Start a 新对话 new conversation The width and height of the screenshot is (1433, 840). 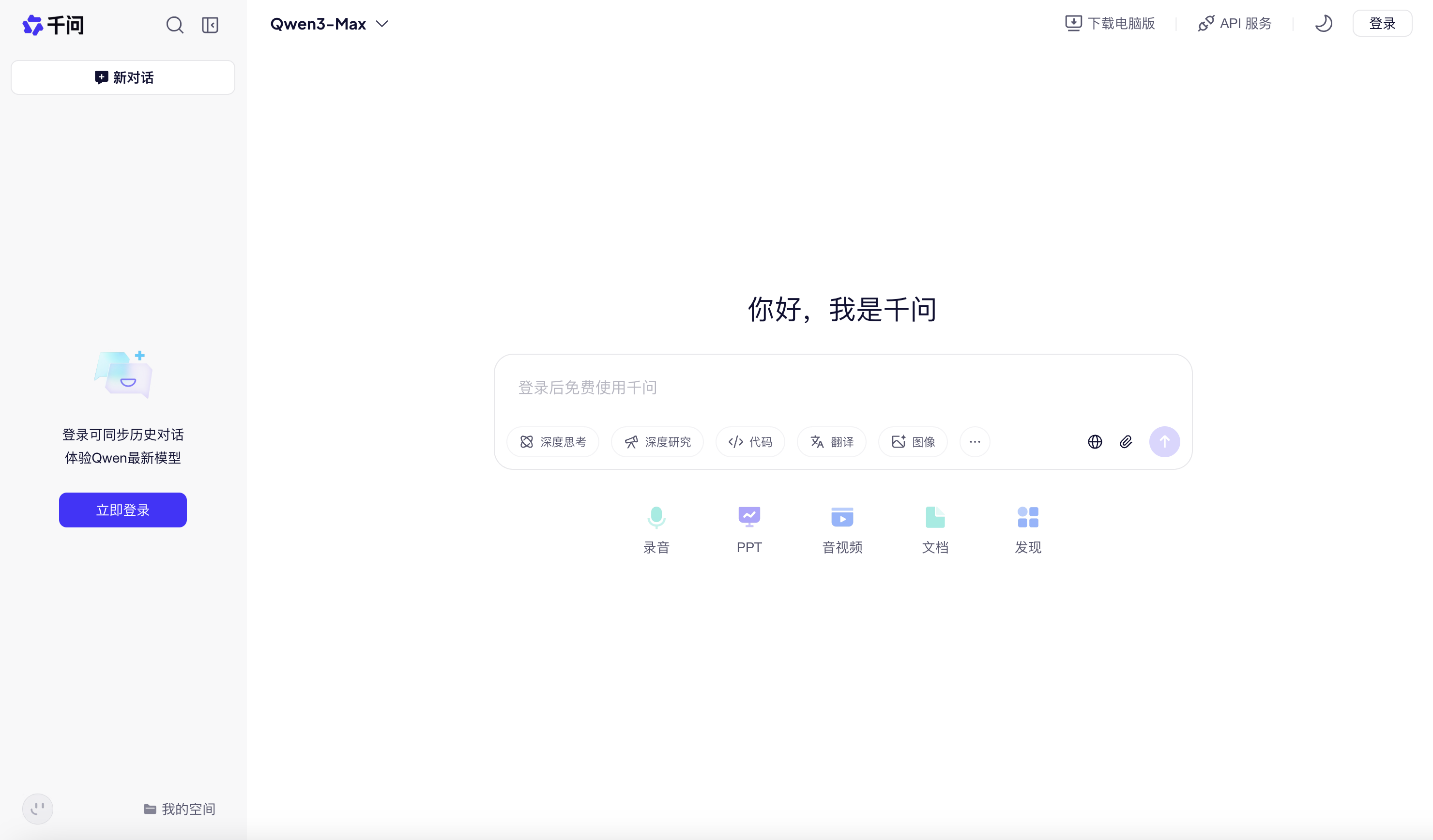point(122,77)
